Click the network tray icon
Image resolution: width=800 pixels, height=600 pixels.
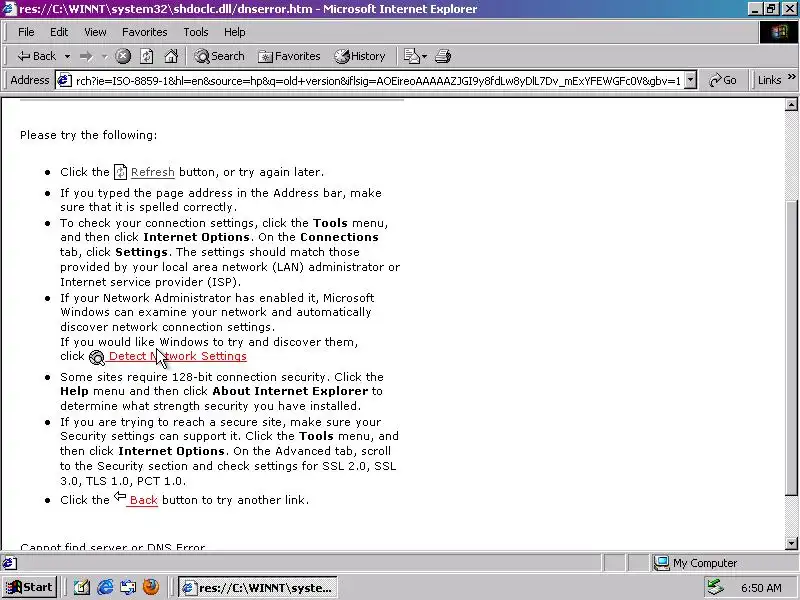tap(716, 588)
